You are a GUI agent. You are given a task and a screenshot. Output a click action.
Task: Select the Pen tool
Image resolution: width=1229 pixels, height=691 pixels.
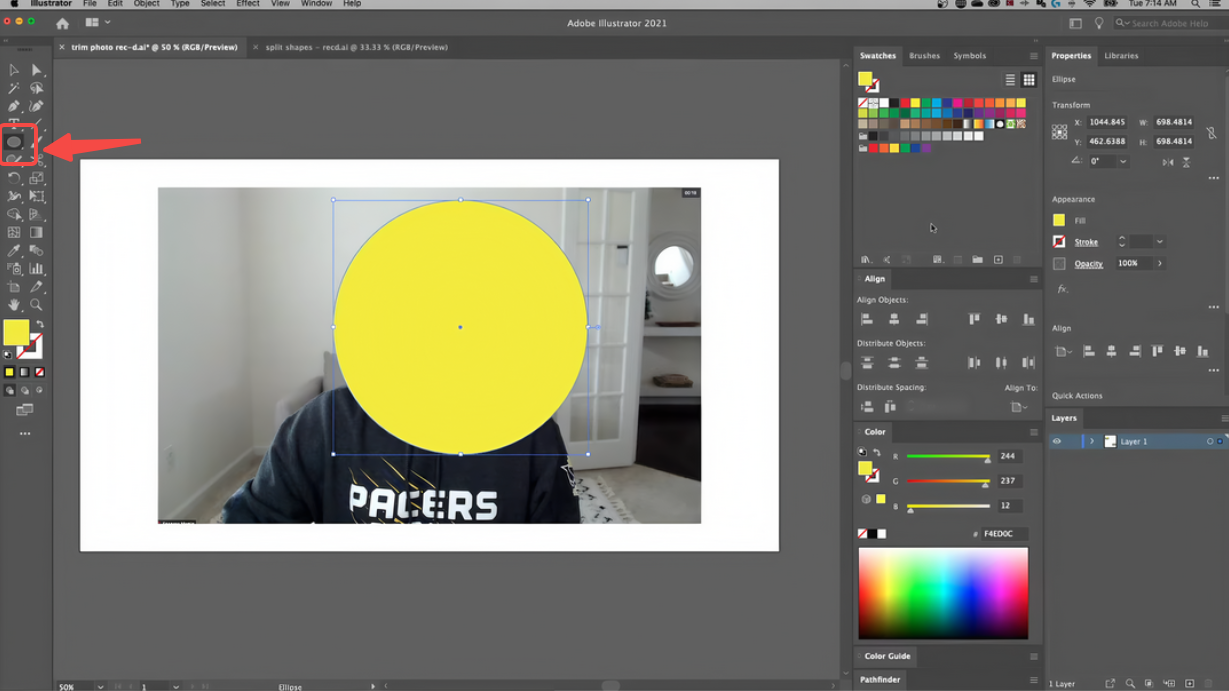click(x=14, y=105)
